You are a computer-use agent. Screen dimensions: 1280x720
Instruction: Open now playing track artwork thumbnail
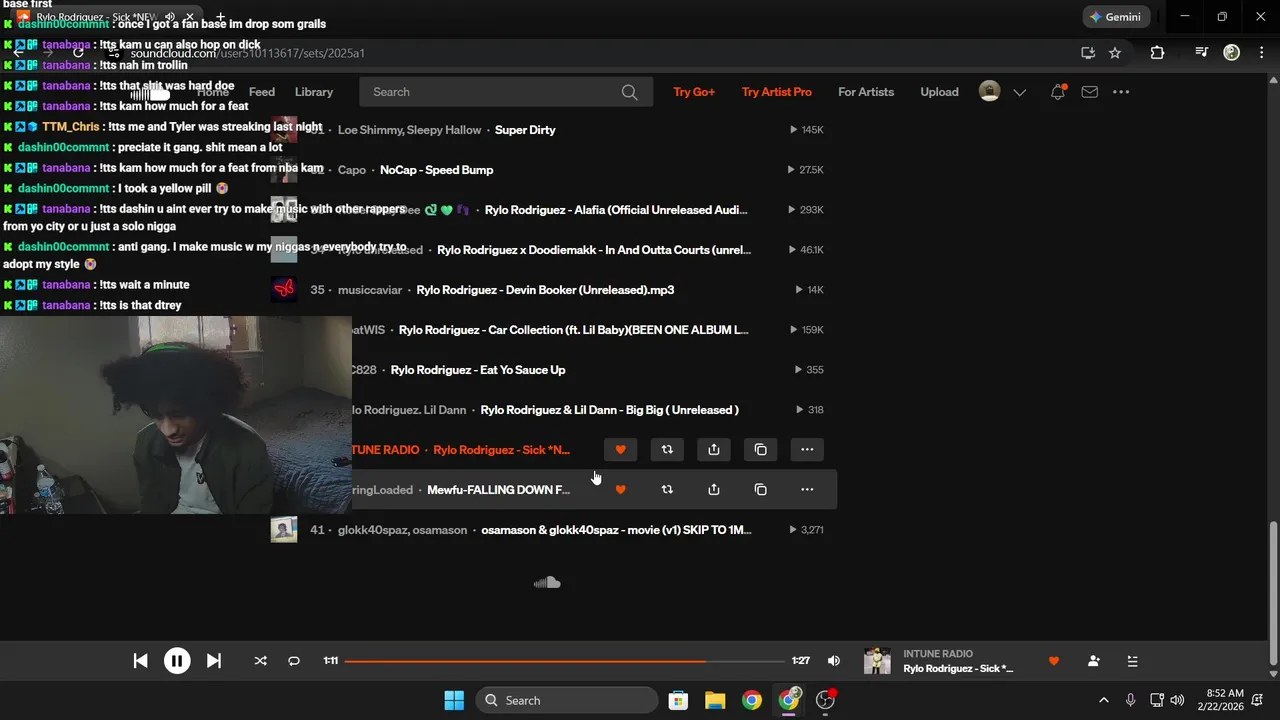(877, 661)
